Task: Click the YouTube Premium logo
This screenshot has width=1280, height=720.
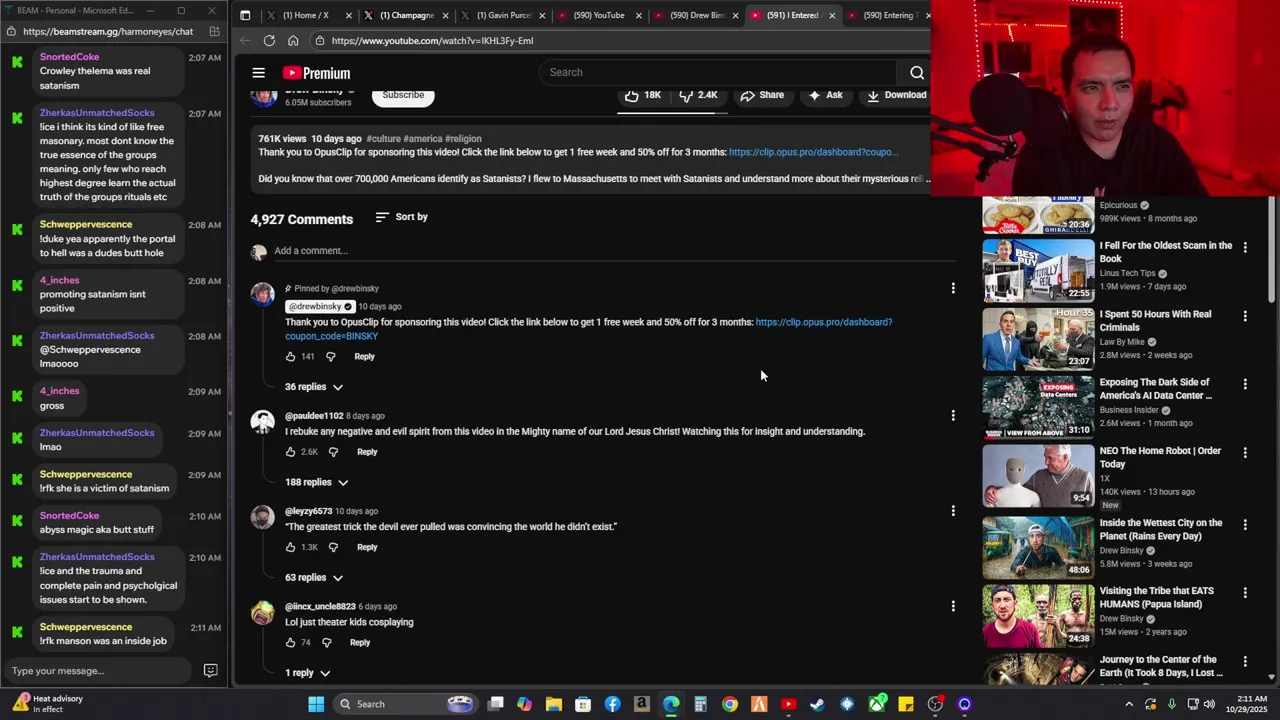Action: point(316,73)
